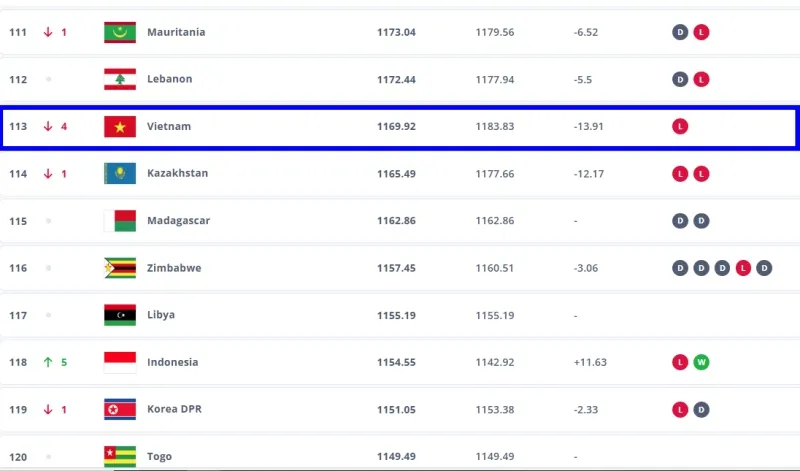Click the Togo flag icon
The width and height of the screenshot is (800, 471).
tap(120, 456)
